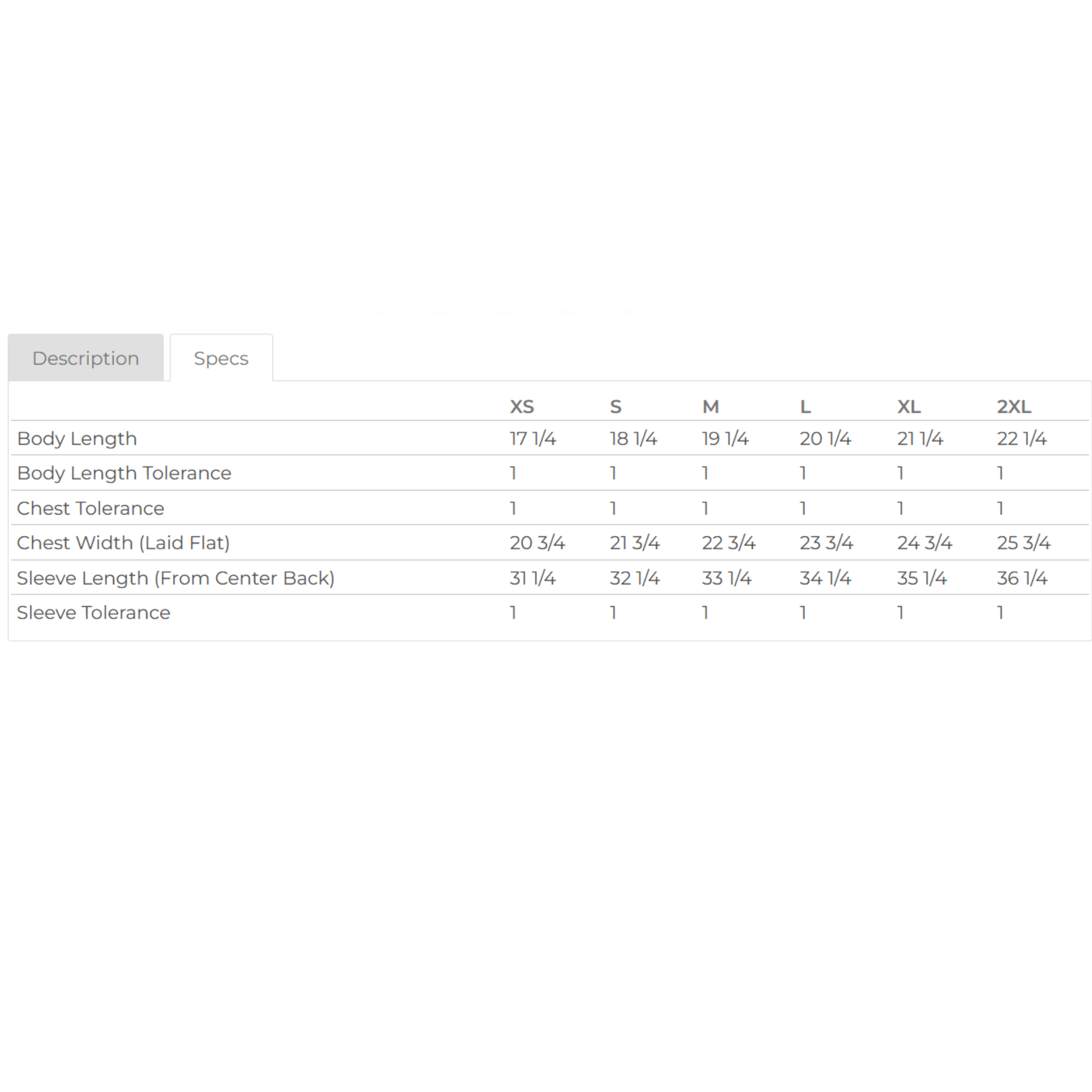1092x1092 pixels.
Task: Click the M size column header
Action: click(710, 406)
